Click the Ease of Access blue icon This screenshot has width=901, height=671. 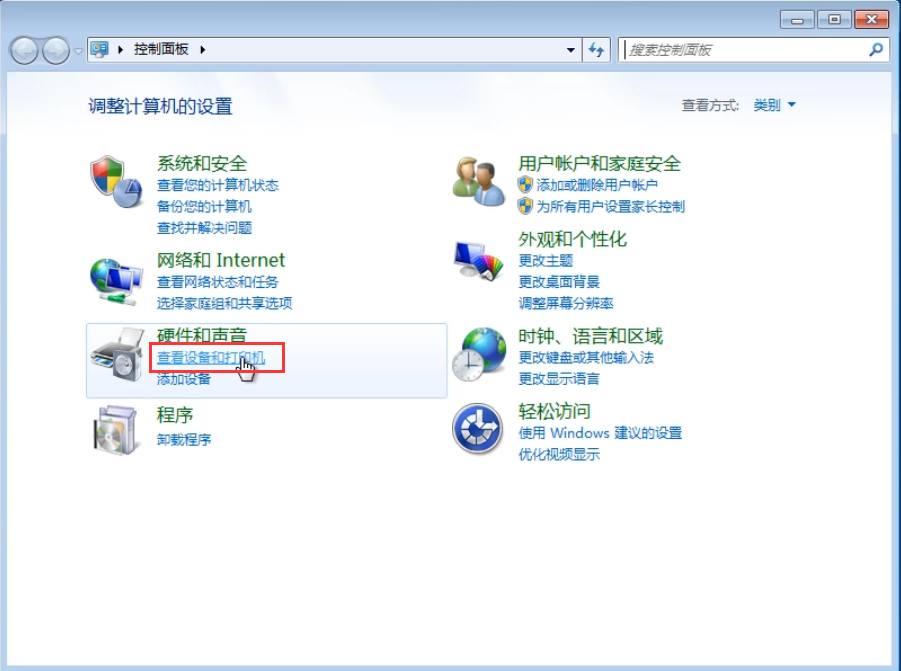(x=478, y=430)
